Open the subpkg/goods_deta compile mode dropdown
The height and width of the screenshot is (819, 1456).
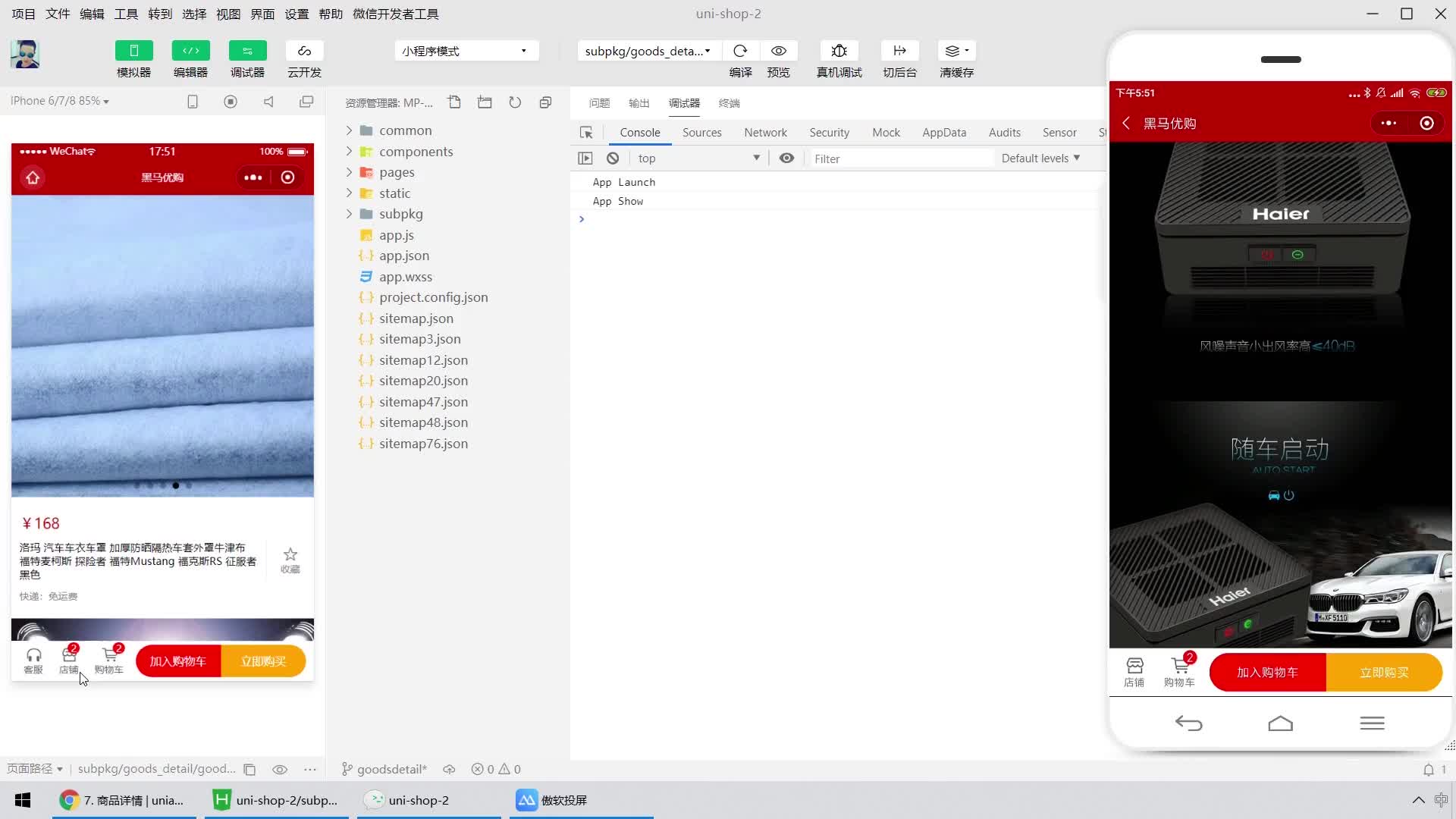pos(648,51)
